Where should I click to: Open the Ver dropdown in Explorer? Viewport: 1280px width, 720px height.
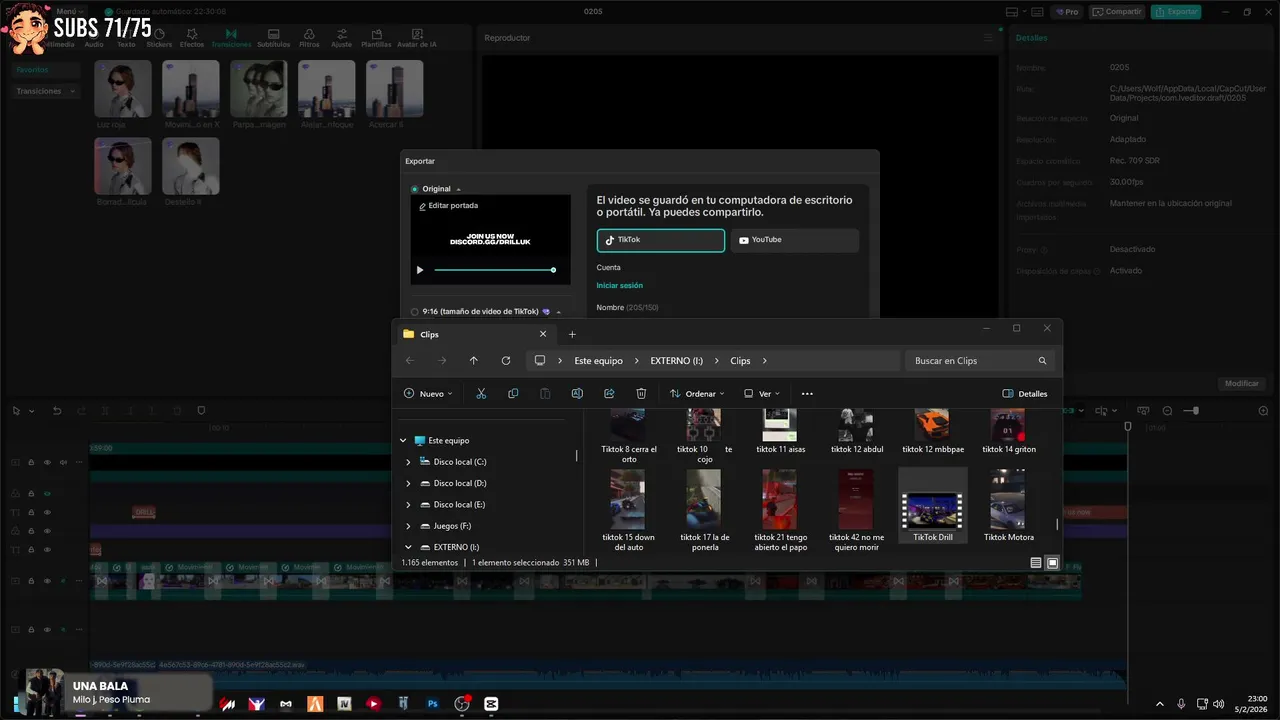(762, 394)
